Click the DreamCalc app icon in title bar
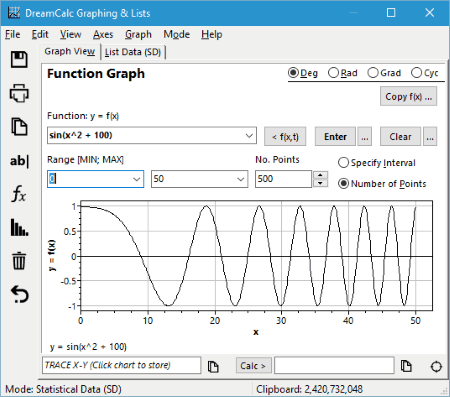The width and height of the screenshot is (450, 397). tap(14, 13)
